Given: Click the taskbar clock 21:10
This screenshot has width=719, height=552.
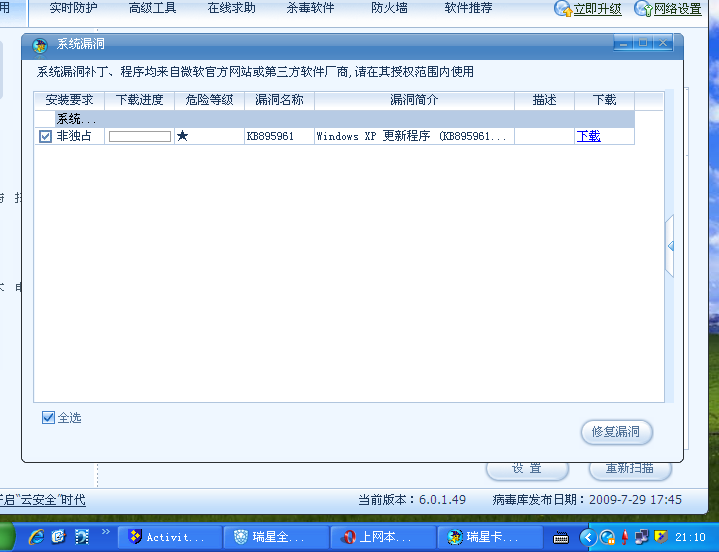Looking at the screenshot, I should click(x=690, y=537).
